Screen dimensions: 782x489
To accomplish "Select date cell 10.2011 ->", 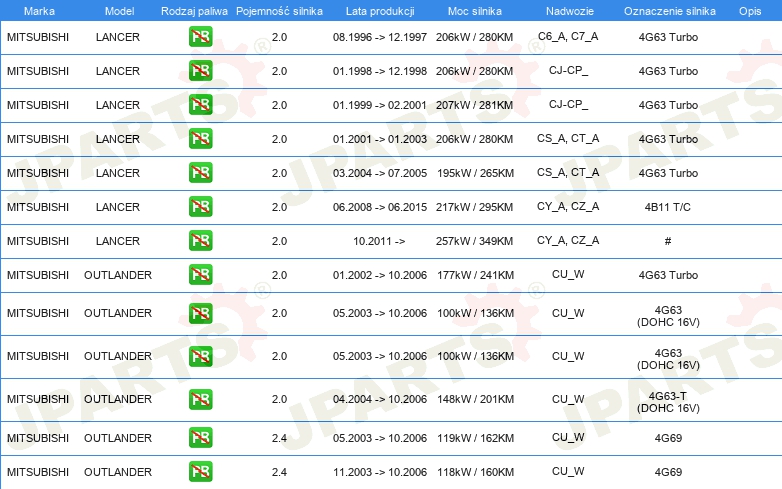I will tap(379, 241).
